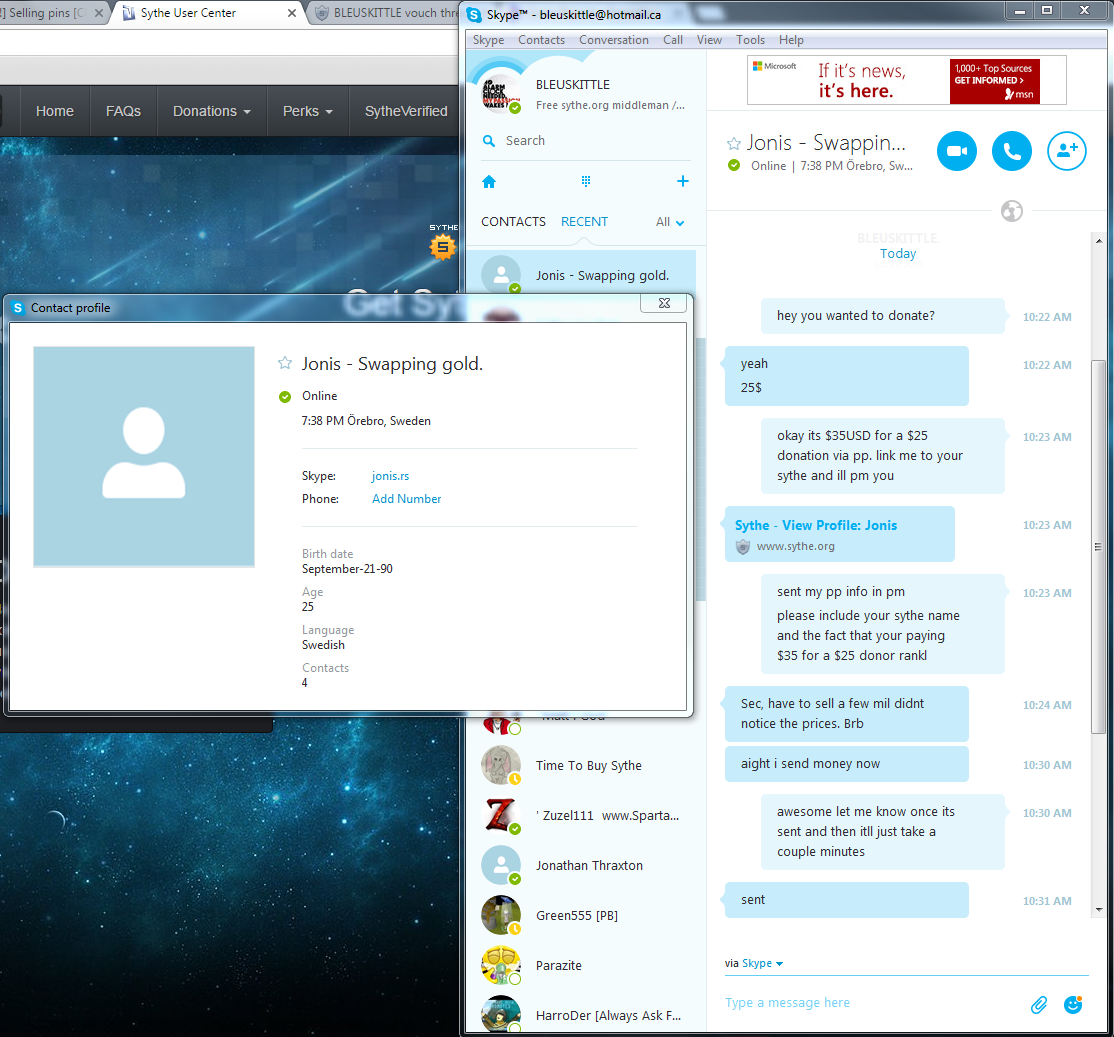
Task: Switch to the CONTACTS tab
Action: click(x=513, y=222)
